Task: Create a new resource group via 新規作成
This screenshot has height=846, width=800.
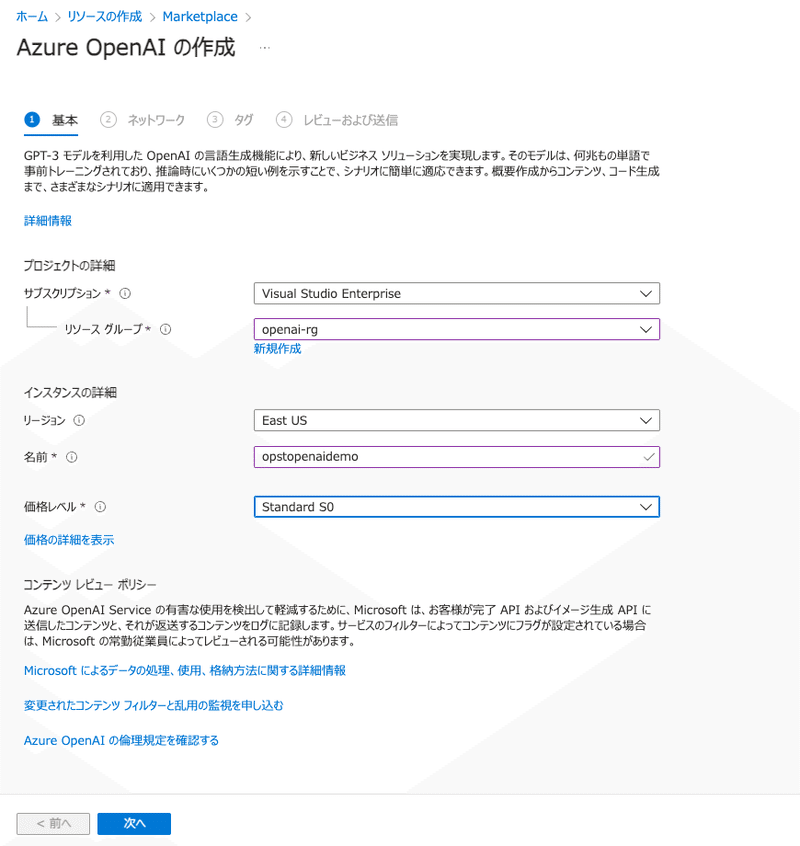Action: 277,350
